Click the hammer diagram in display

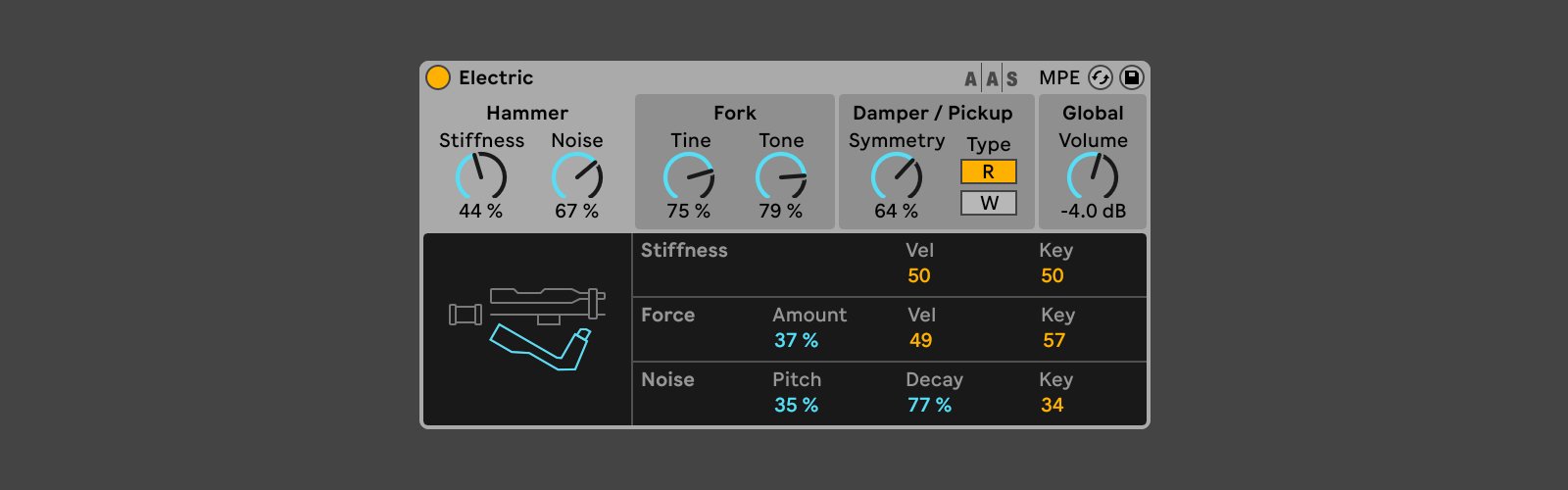[527, 328]
